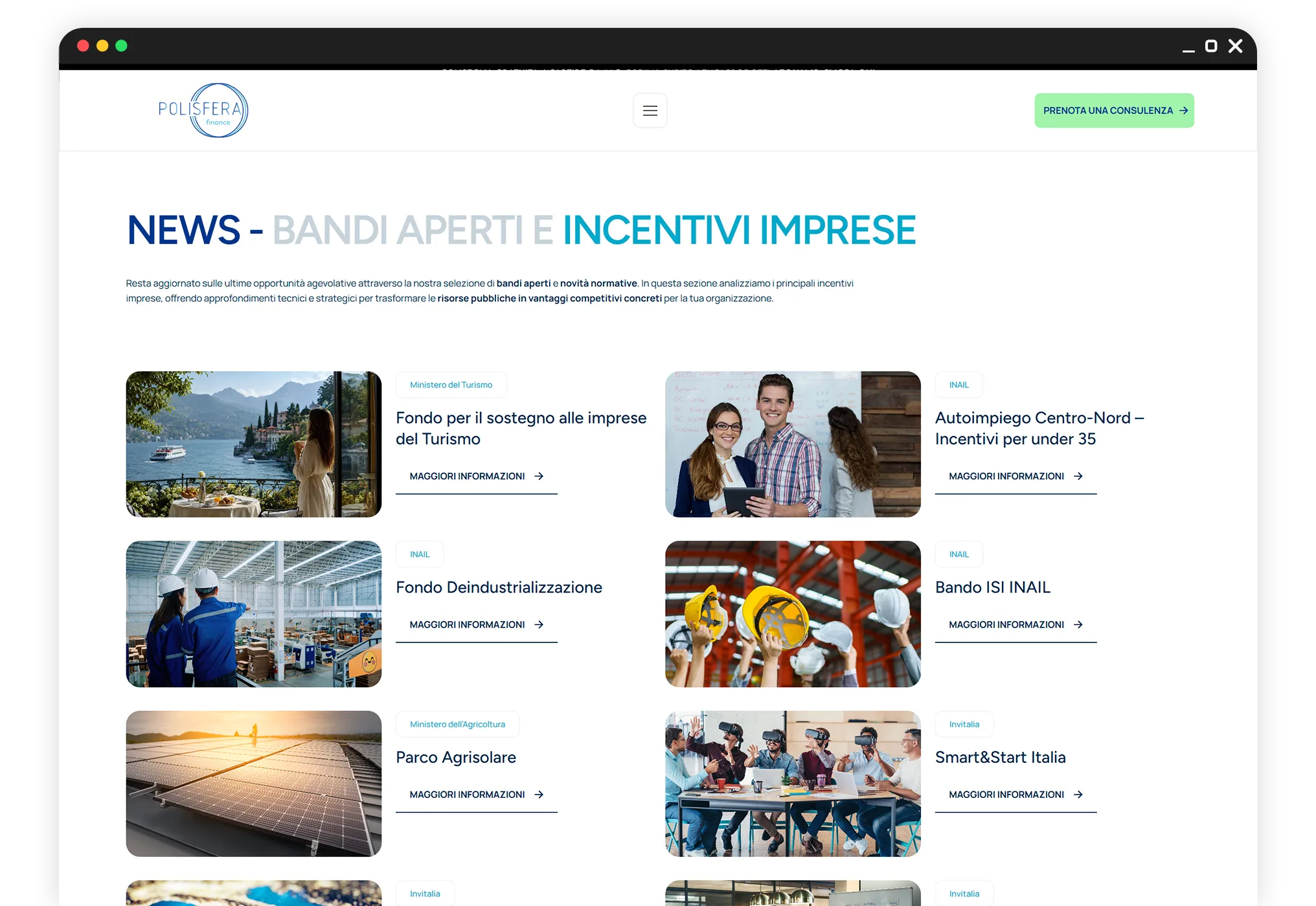Select INAIL tag above Bando ISI INAIL

(959, 554)
